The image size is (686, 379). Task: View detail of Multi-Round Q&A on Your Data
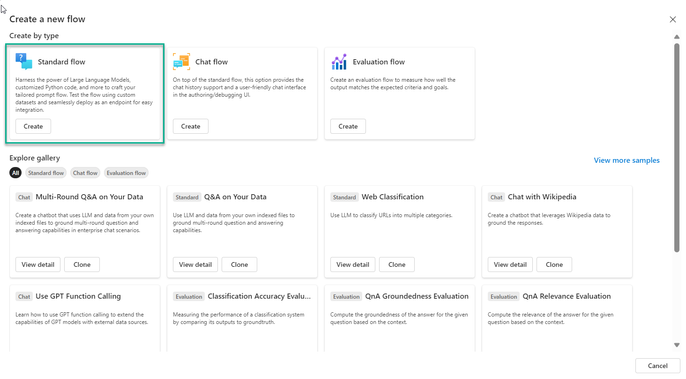38,264
